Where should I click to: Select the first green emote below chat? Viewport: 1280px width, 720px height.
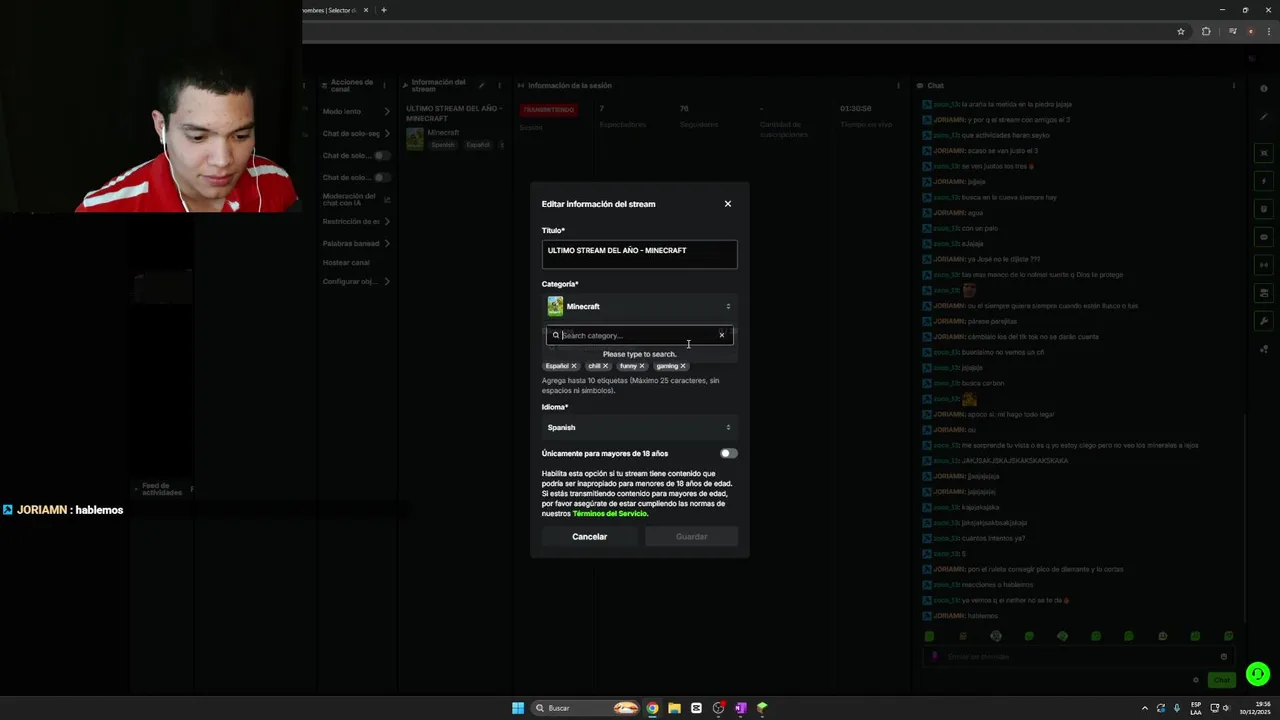pyautogui.click(x=929, y=636)
